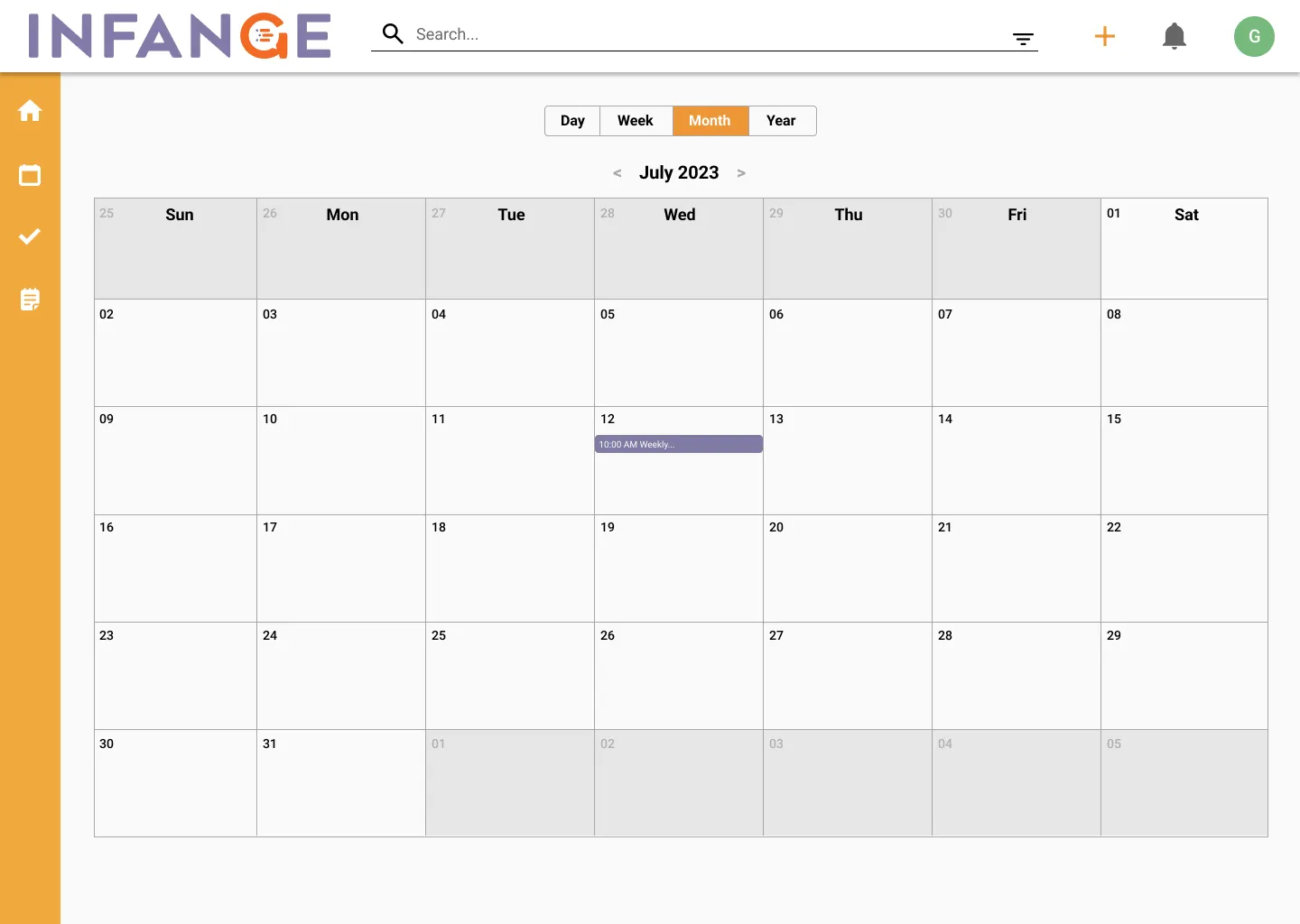This screenshot has width=1300, height=924.
Task: Open the Calendar sidebar icon
Action: tap(30, 175)
